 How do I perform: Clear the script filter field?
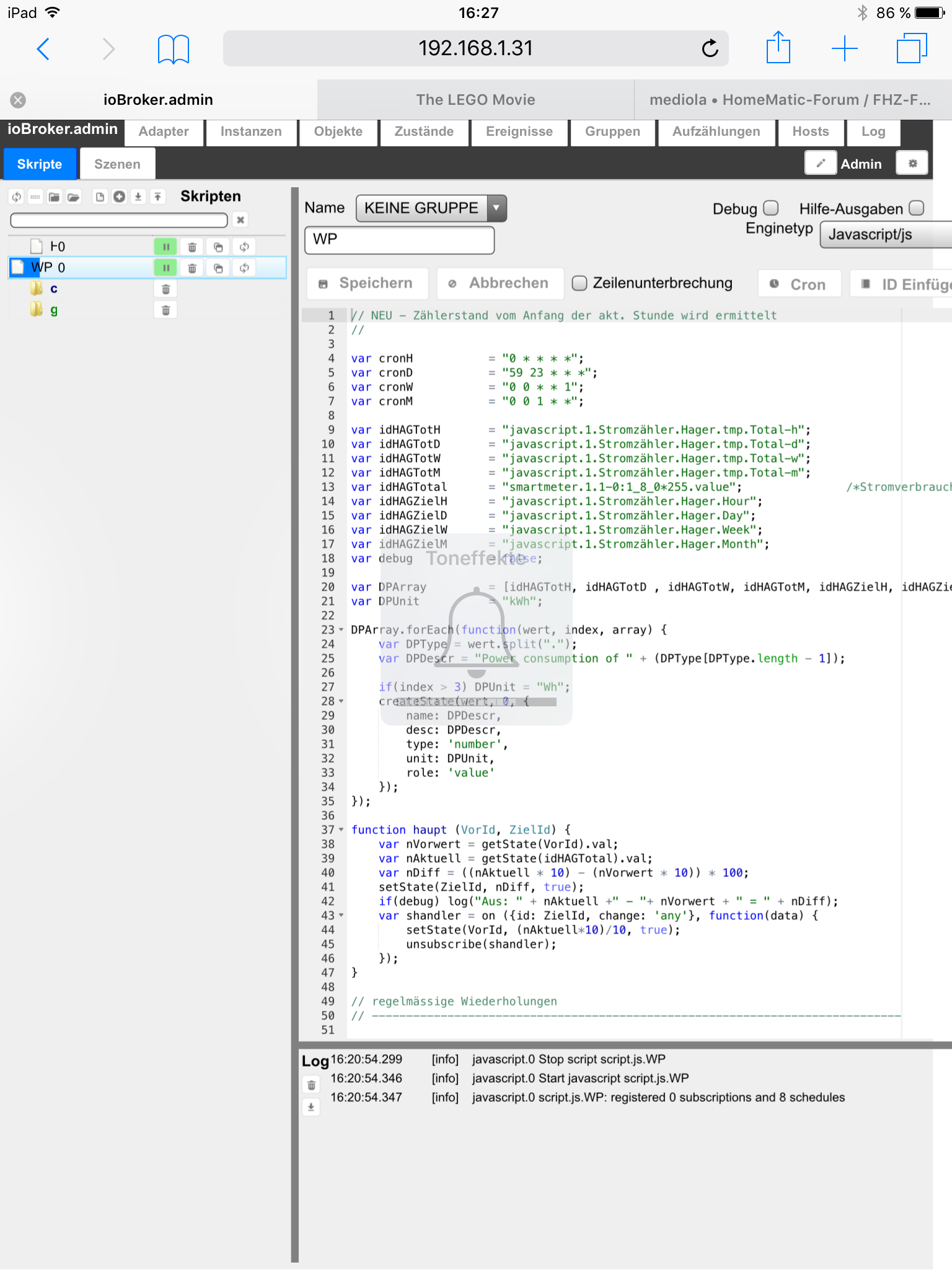pyautogui.click(x=240, y=220)
